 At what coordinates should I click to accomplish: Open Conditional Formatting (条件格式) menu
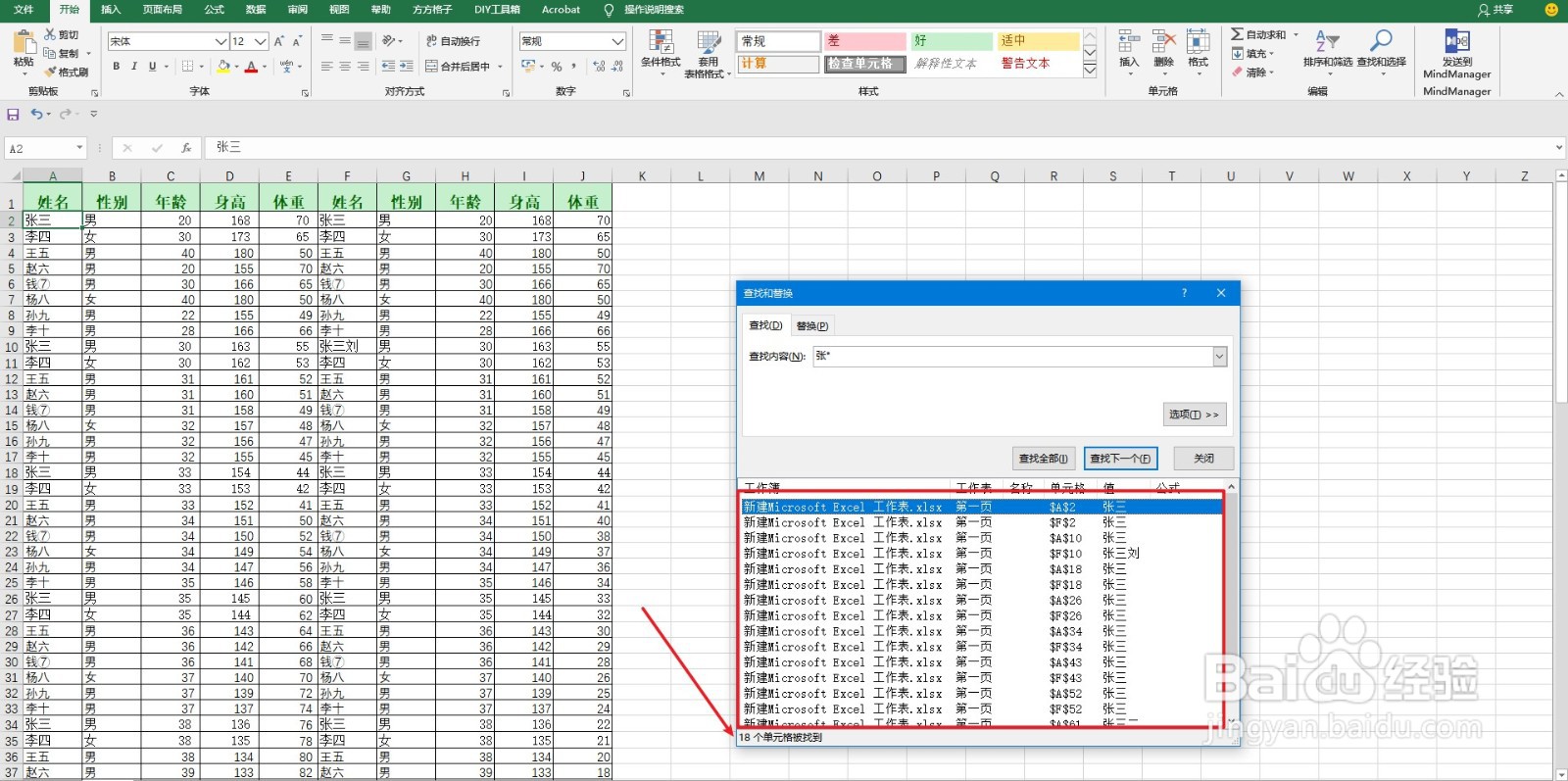tap(661, 55)
